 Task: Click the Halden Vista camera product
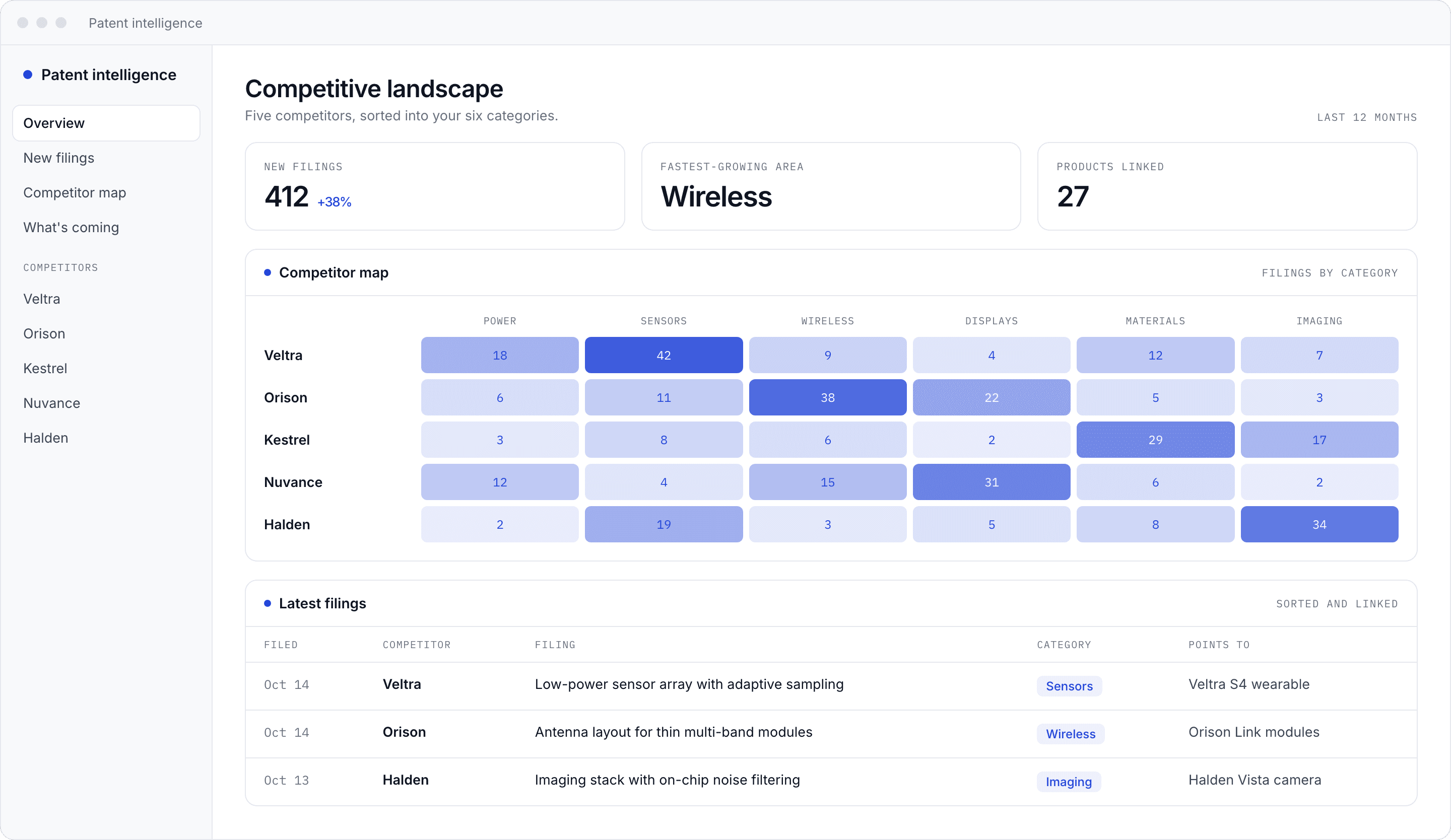[x=1255, y=780]
